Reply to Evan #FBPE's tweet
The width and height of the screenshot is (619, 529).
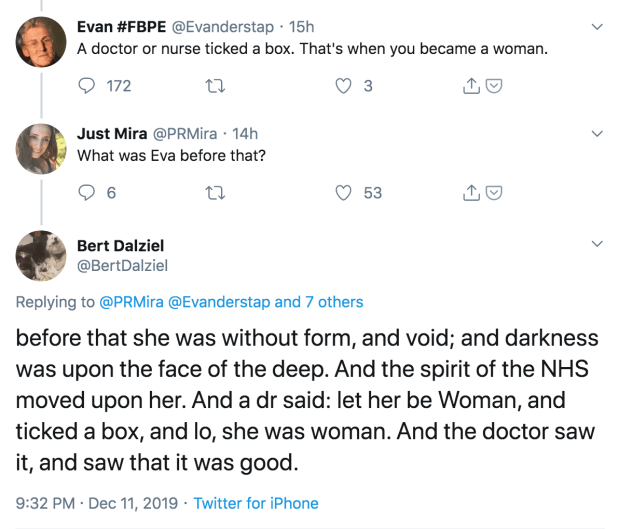(85, 86)
